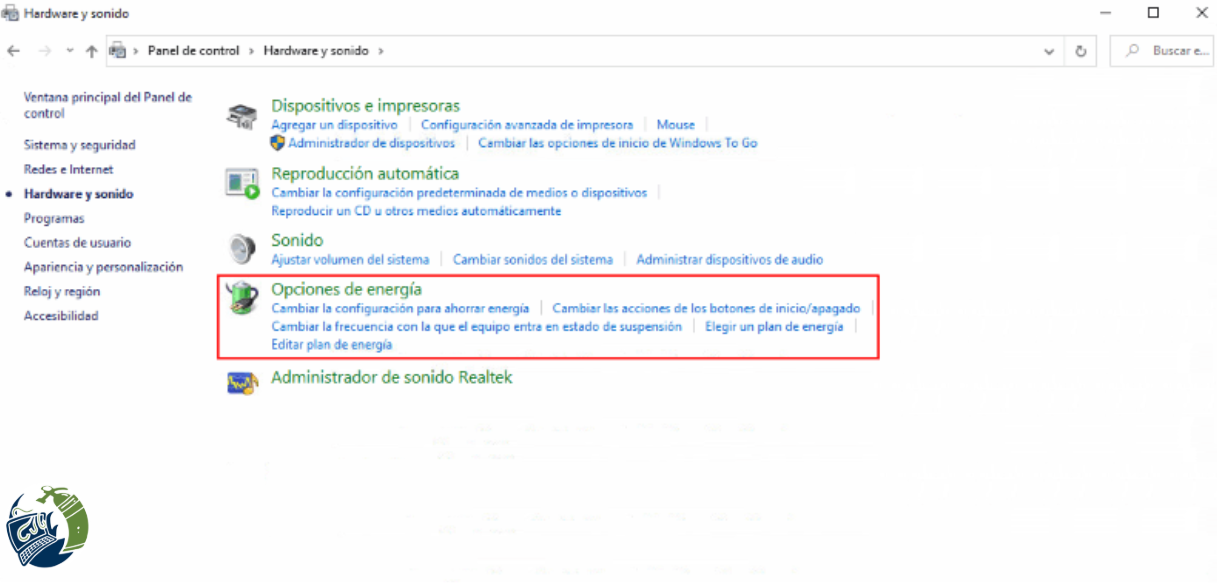Click Cambiar la configuración predeterminada de medios

coord(459,193)
